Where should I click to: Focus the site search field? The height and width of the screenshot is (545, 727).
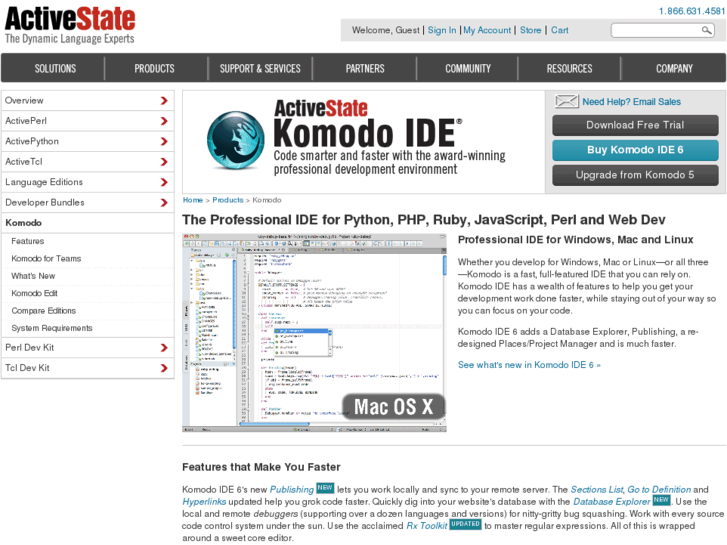coord(656,31)
